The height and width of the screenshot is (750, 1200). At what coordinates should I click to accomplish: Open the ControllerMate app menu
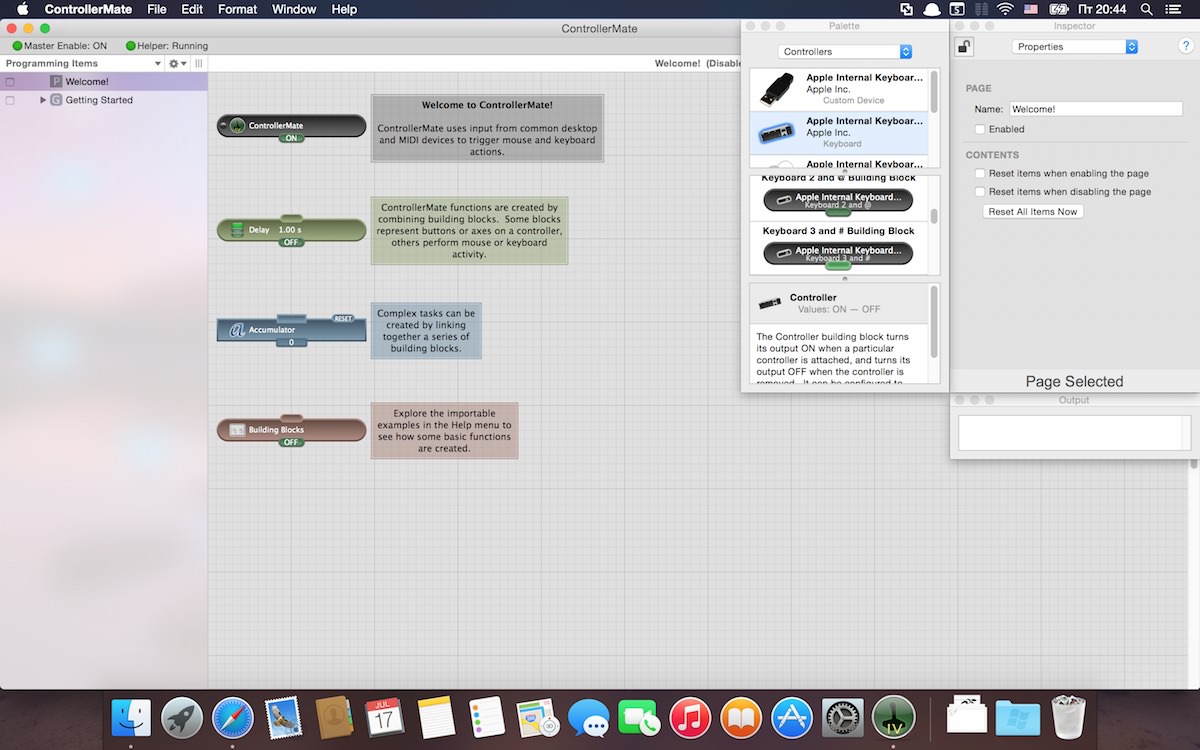[88, 9]
